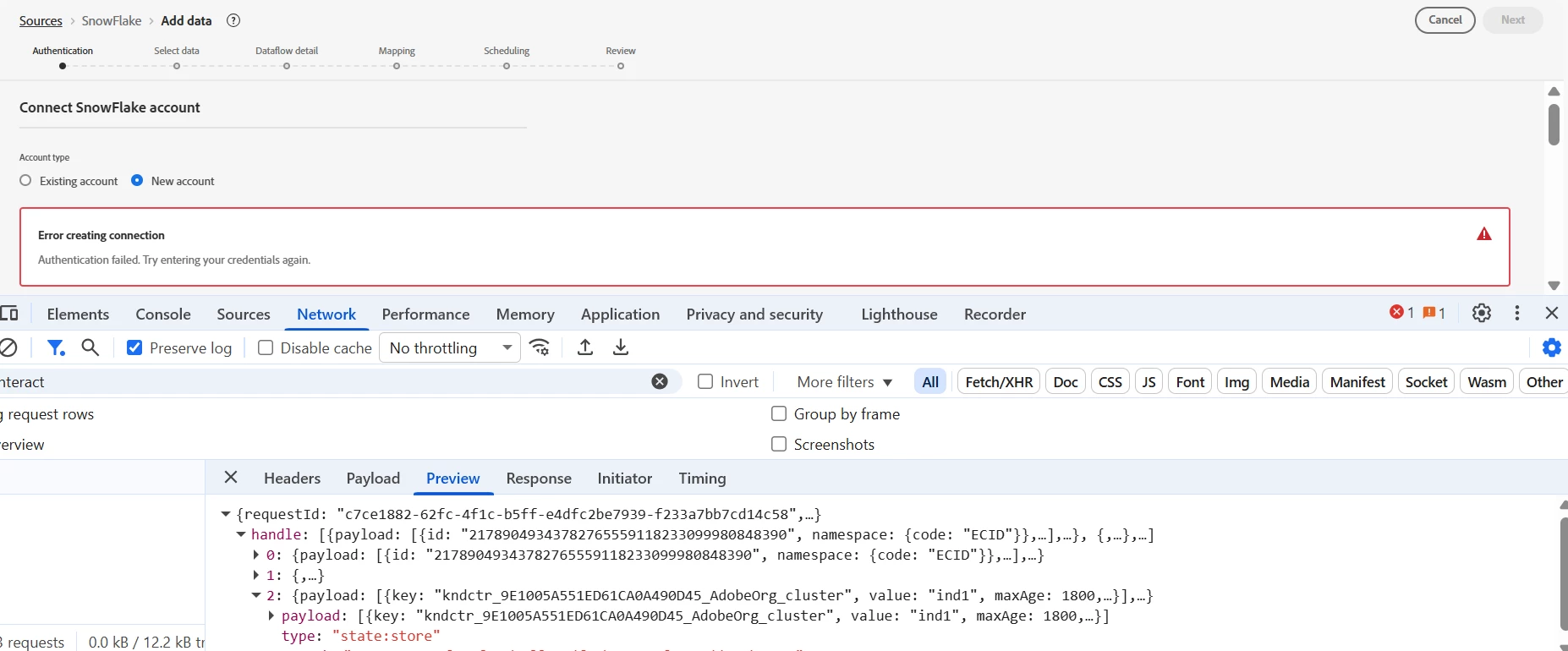Click the page vertical scrollbar thumb

click(1554, 124)
